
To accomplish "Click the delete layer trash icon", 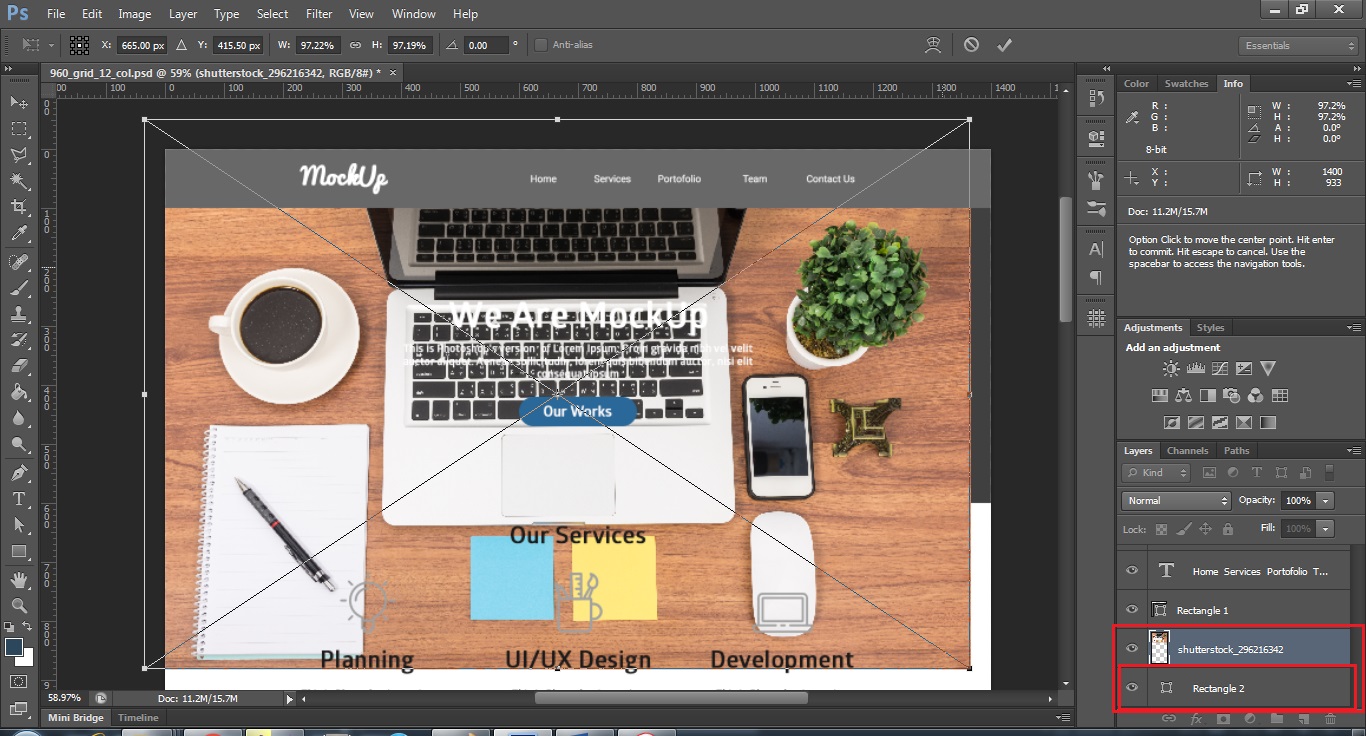I will coord(1330,718).
